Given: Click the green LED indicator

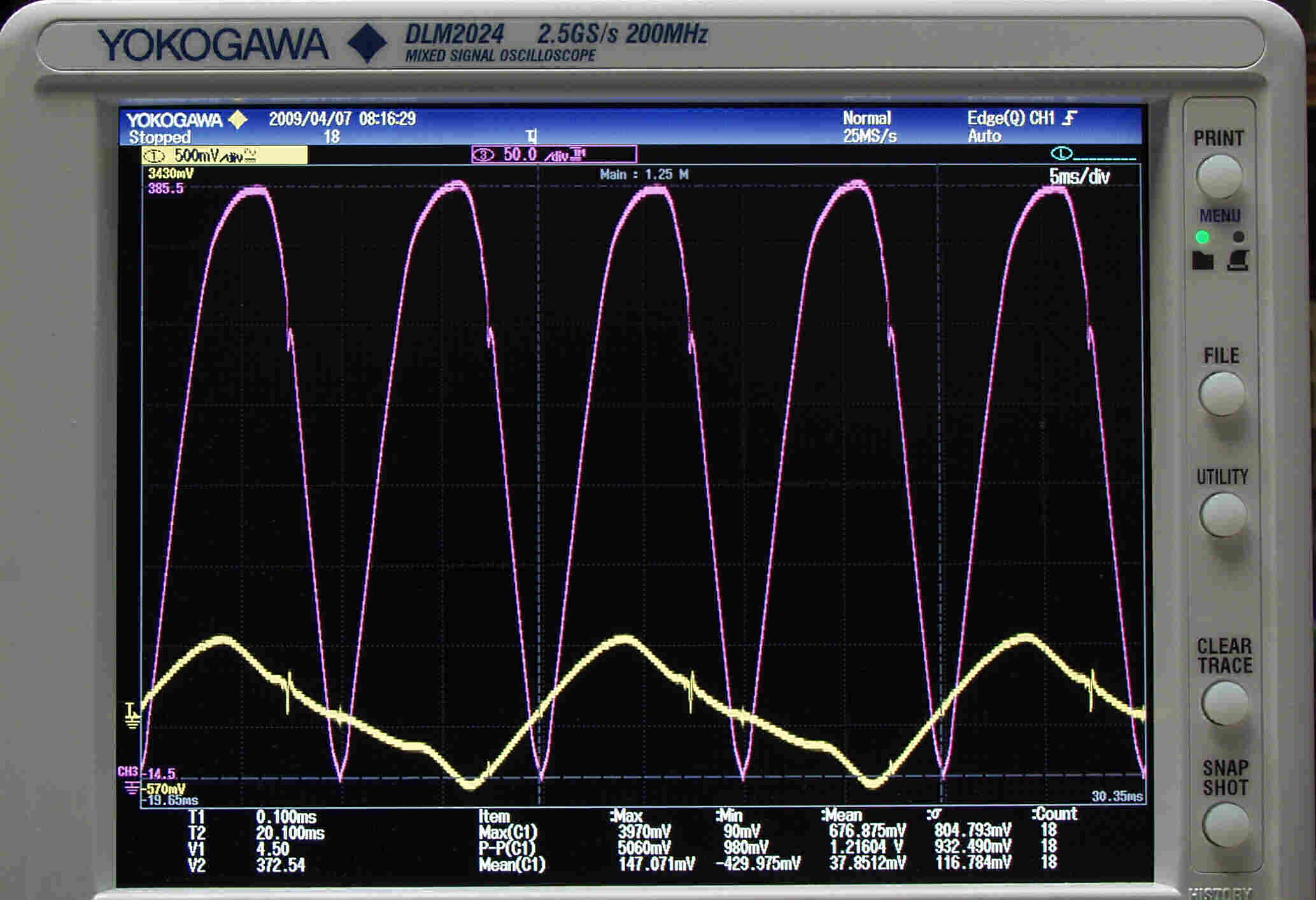Looking at the screenshot, I should pos(1202,238).
